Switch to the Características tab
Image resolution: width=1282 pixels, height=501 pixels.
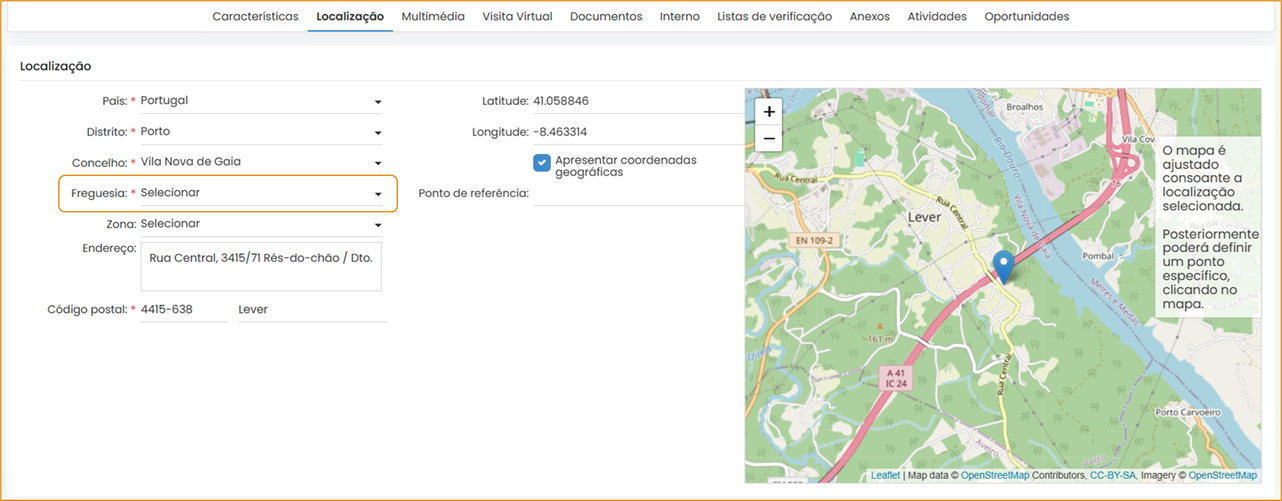[x=255, y=17]
